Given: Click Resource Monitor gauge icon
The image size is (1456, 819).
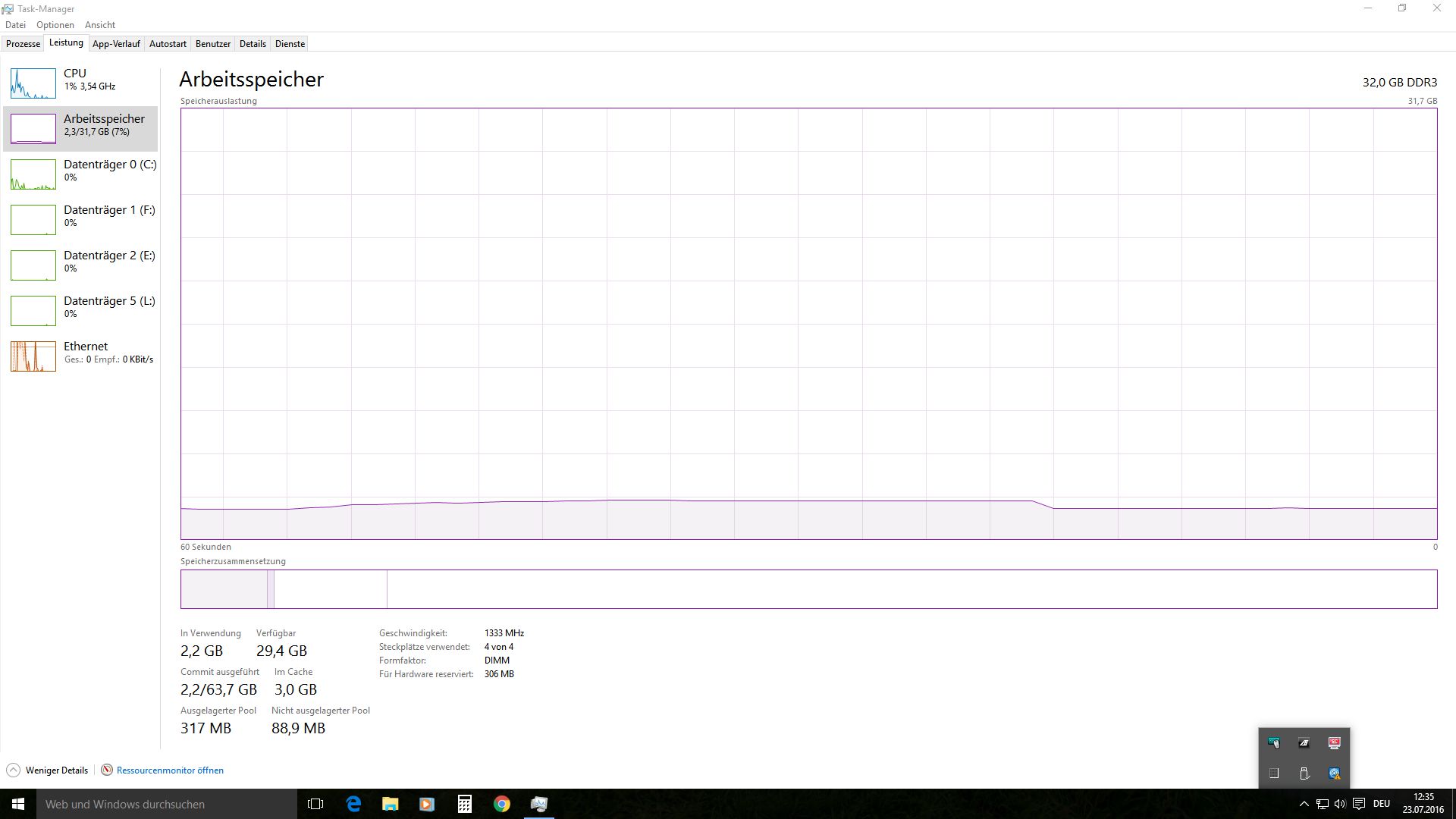Looking at the screenshot, I should pos(107,770).
